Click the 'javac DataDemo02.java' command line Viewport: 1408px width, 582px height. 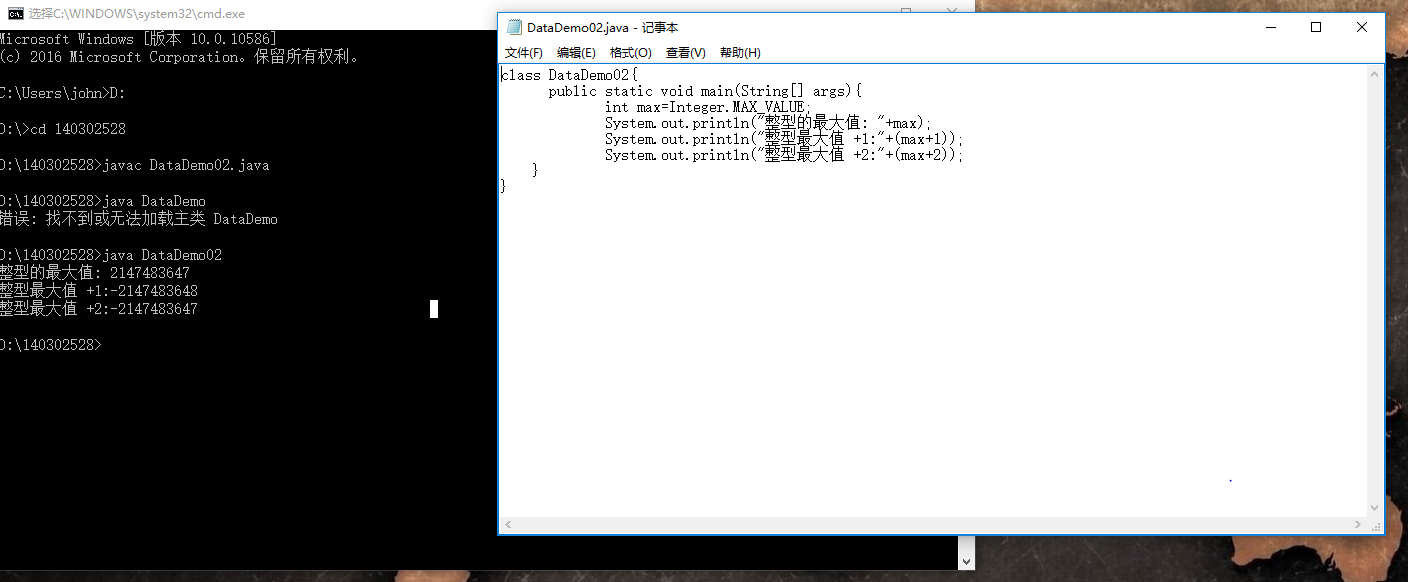point(134,165)
